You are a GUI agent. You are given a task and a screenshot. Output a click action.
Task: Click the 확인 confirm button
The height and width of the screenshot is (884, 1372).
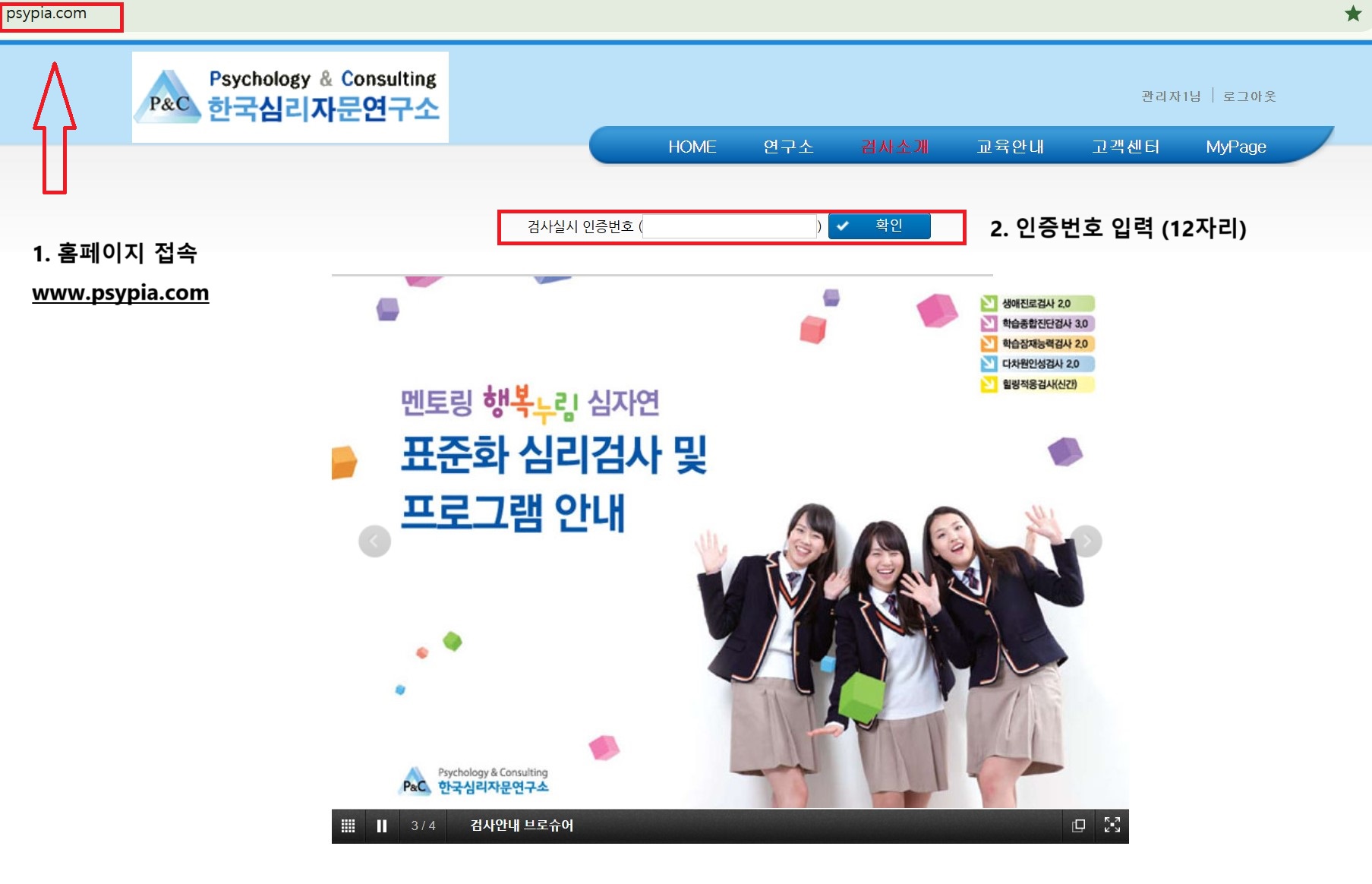[x=879, y=226]
